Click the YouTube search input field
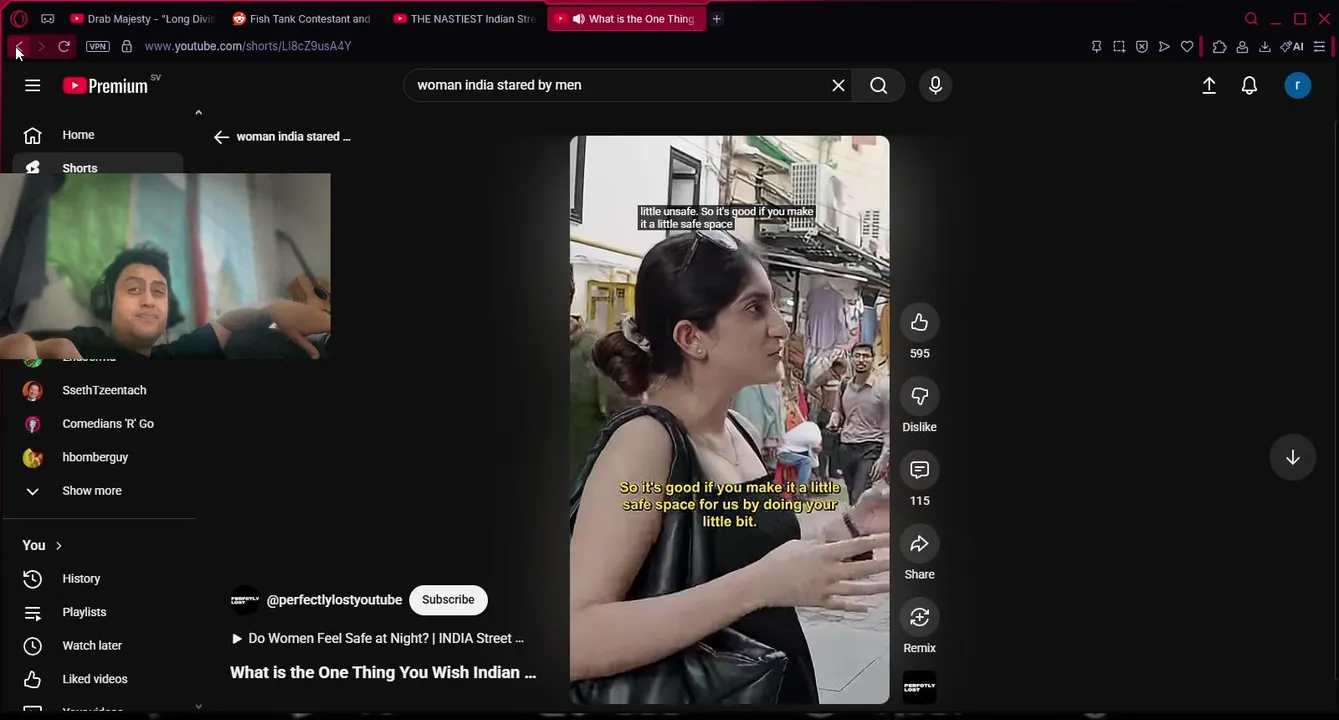The image size is (1339, 720). 615,85
